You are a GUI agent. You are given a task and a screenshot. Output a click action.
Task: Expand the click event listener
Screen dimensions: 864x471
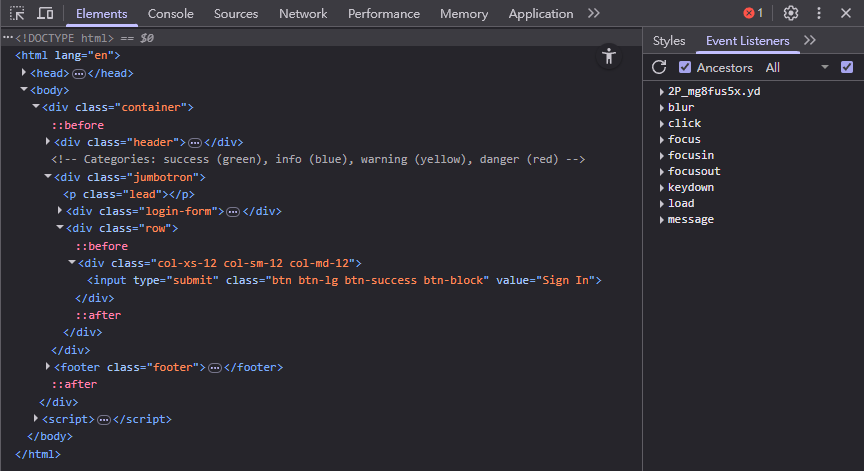662,124
